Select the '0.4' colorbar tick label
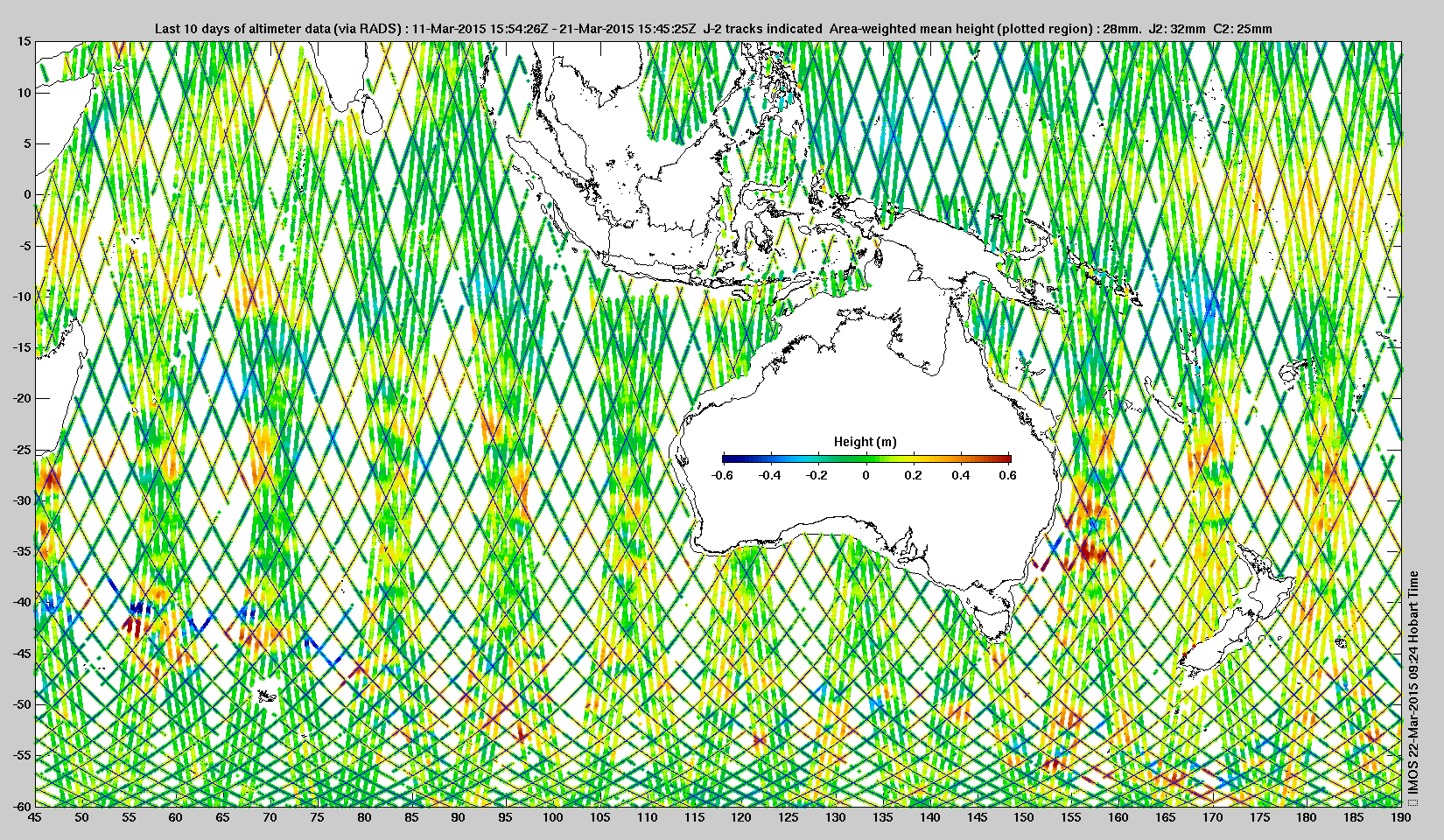 (962, 476)
